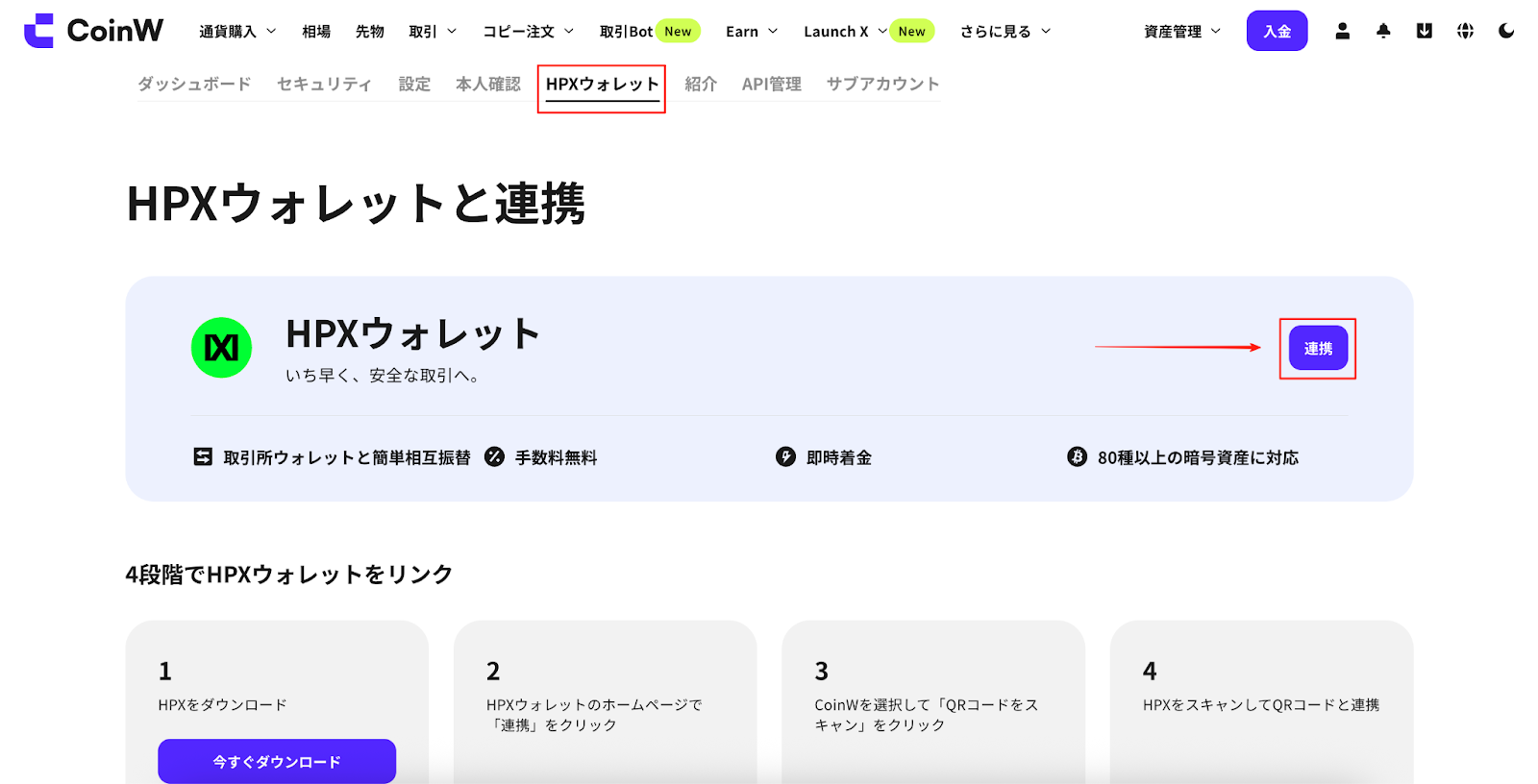This screenshot has height=784, width=1538.
Task: Click the 取引所ウォレットと簡単相互振替 text
Action: coord(347,457)
